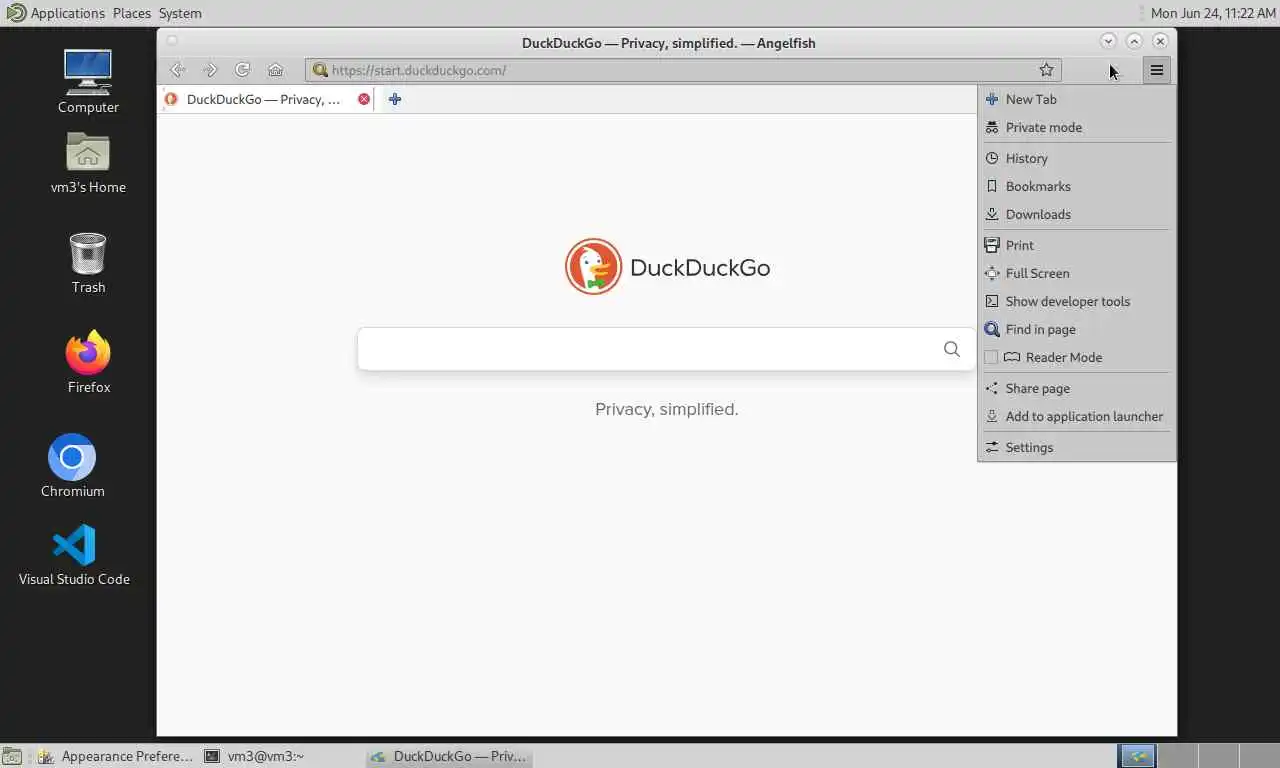Viewport: 1280px width, 768px height.
Task: Bookmark page with the star icon
Action: point(1046,70)
